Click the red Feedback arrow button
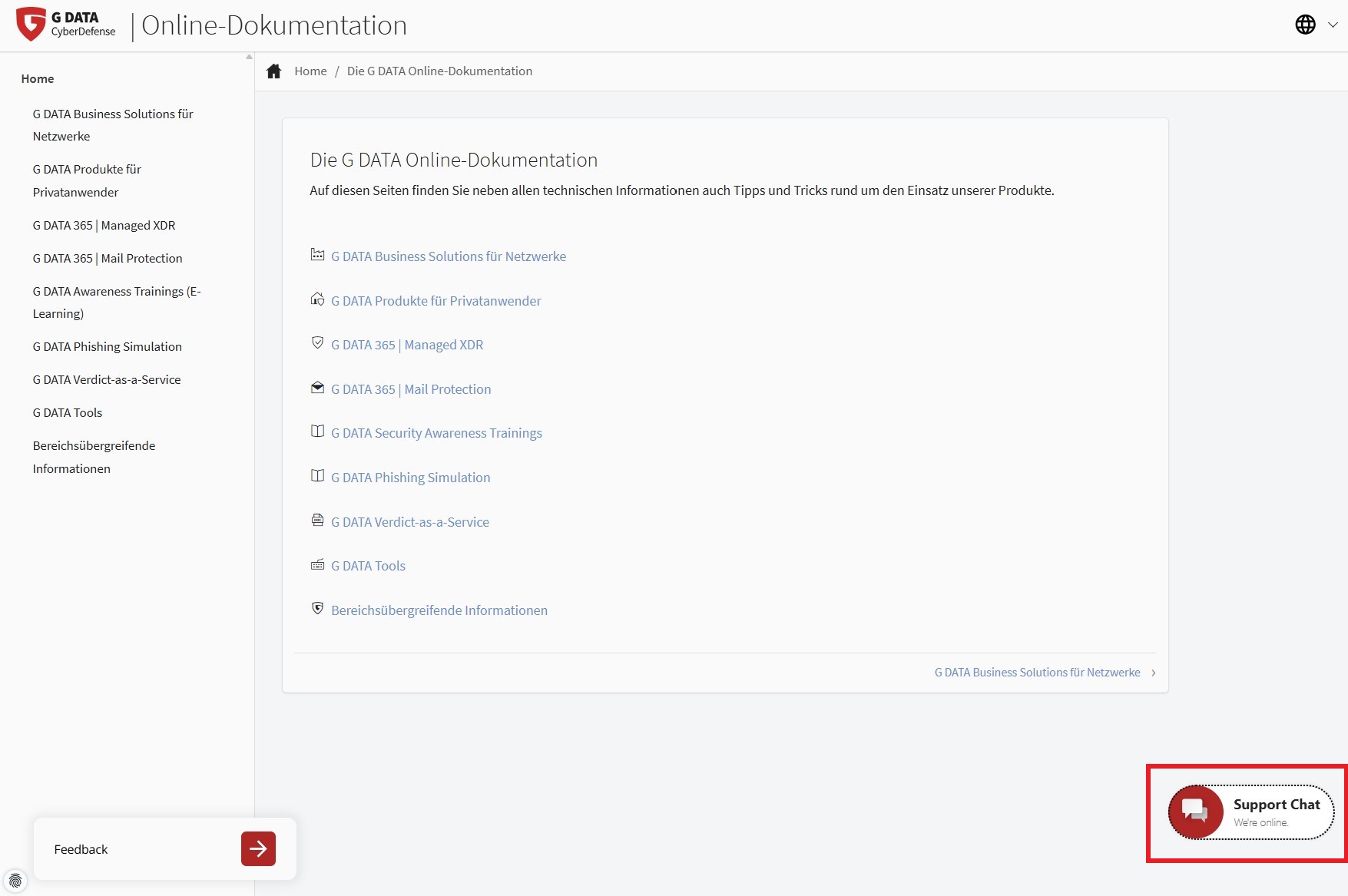Image resolution: width=1348 pixels, height=896 pixels. tap(258, 848)
